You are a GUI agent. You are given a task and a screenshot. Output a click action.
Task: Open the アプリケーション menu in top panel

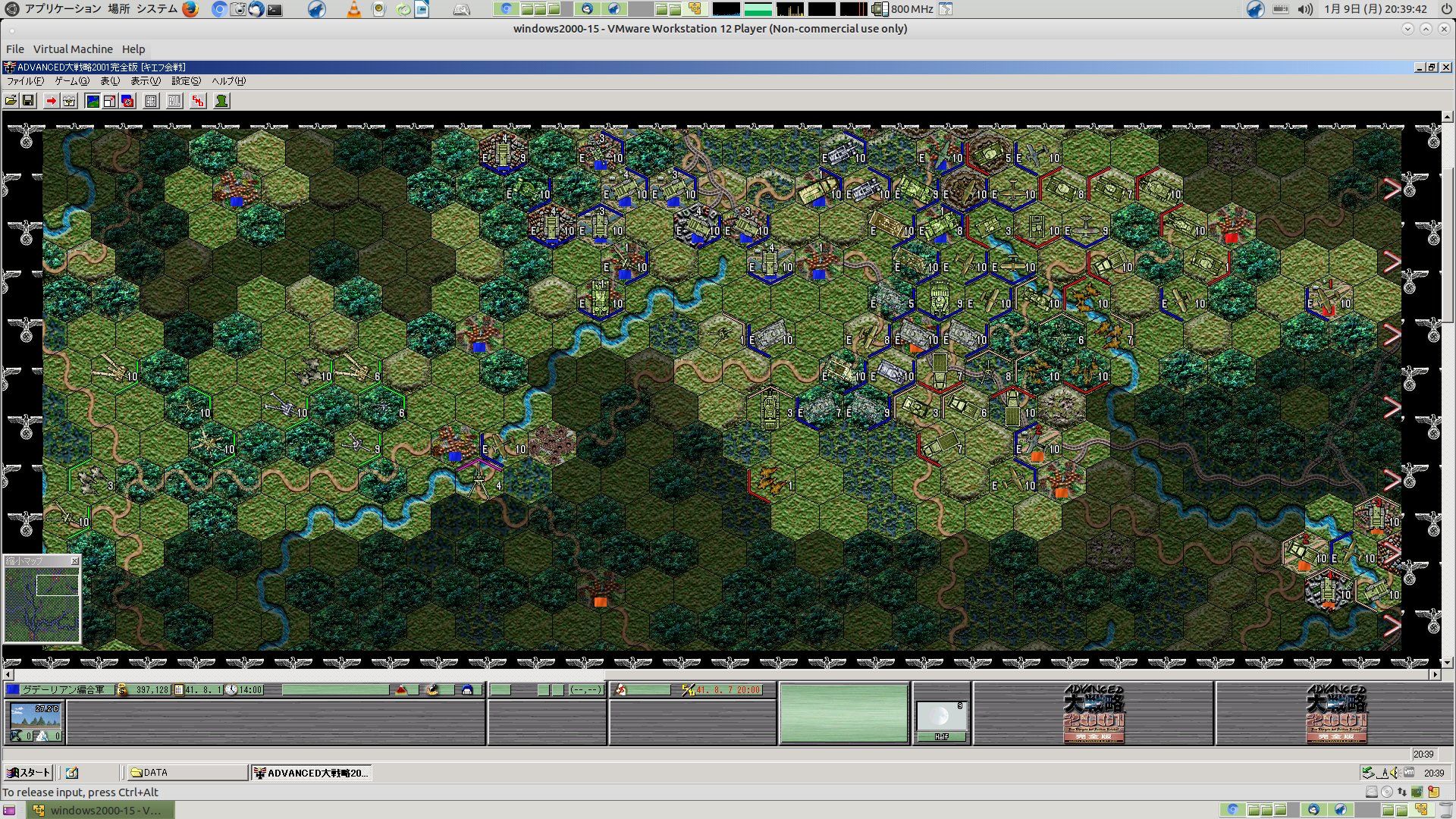pos(63,9)
